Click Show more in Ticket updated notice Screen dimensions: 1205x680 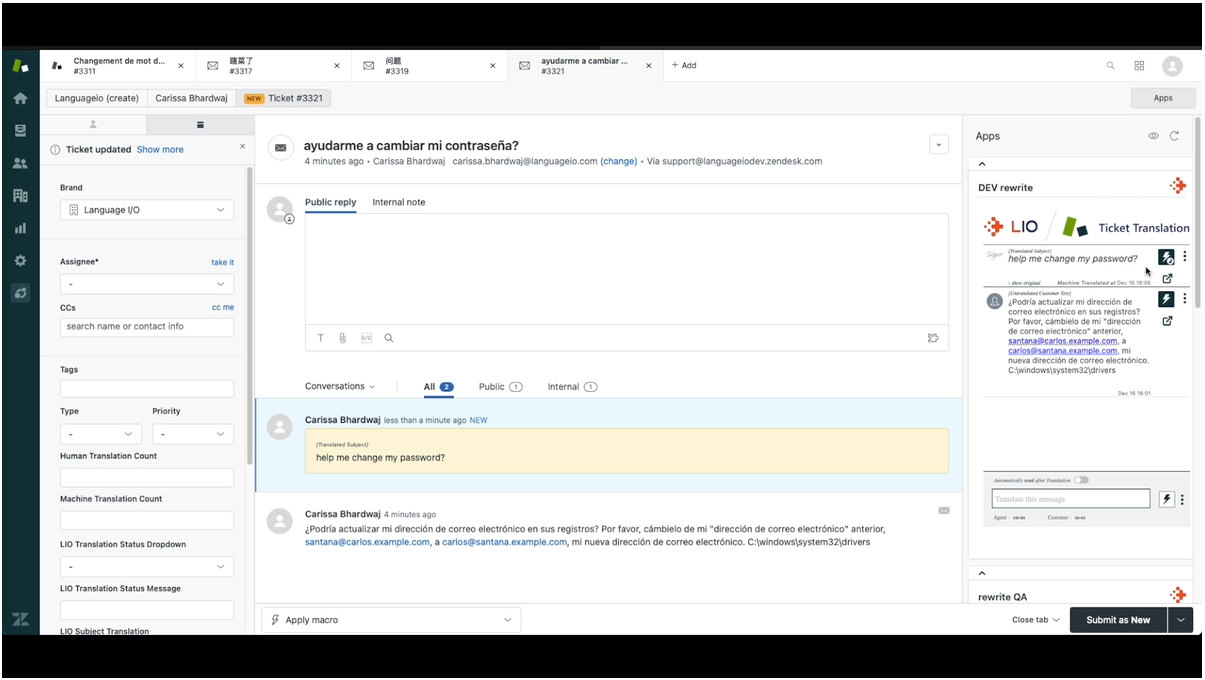tap(160, 149)
